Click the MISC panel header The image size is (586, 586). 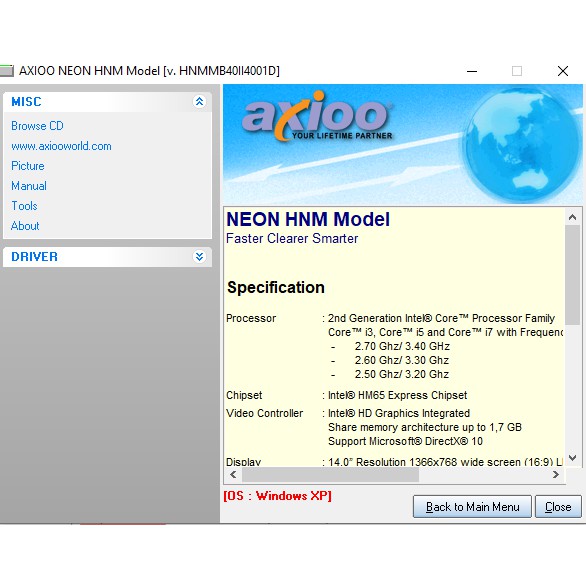(x=107, y=102)
